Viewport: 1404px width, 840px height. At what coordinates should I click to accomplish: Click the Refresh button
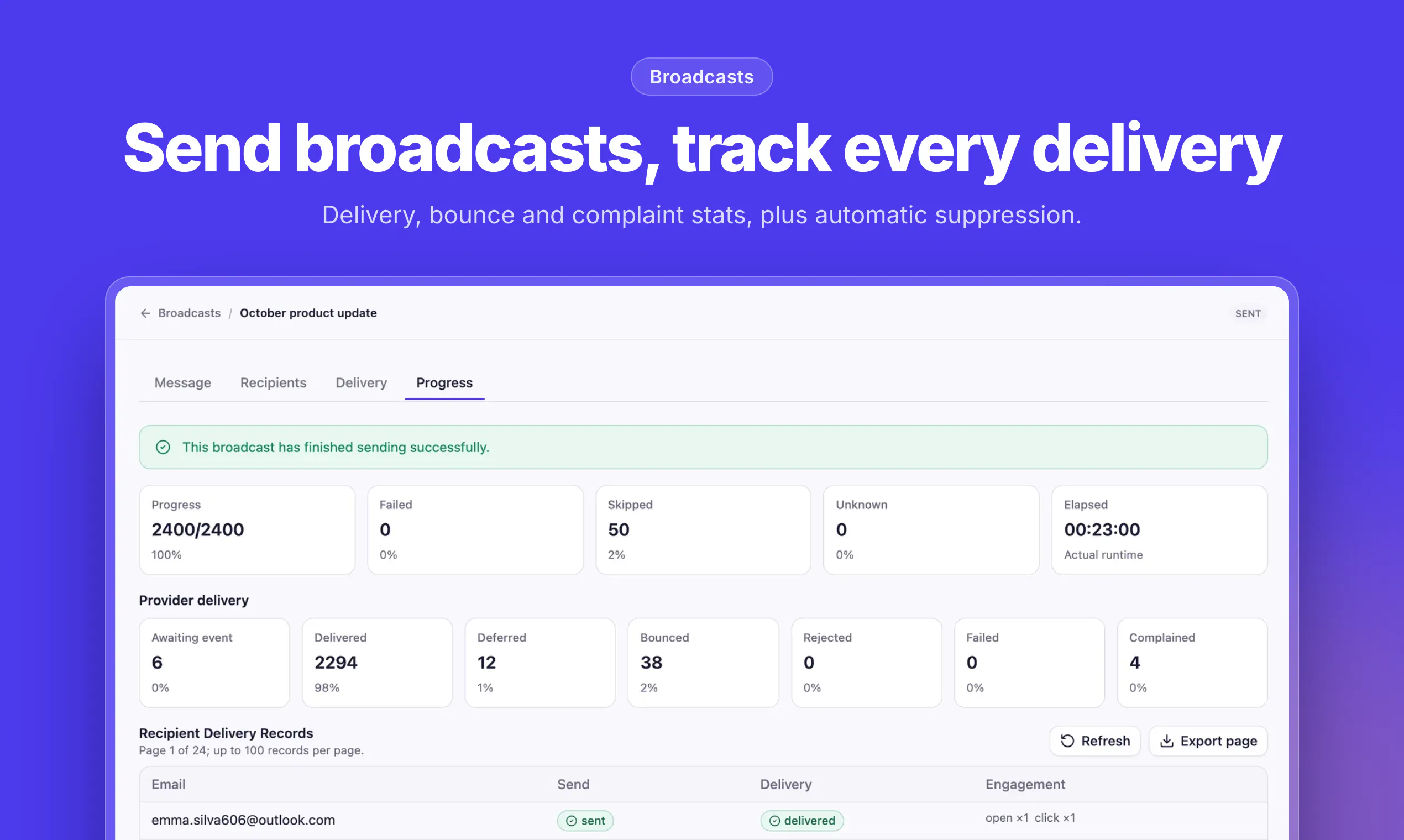(x=1095, y=741)
